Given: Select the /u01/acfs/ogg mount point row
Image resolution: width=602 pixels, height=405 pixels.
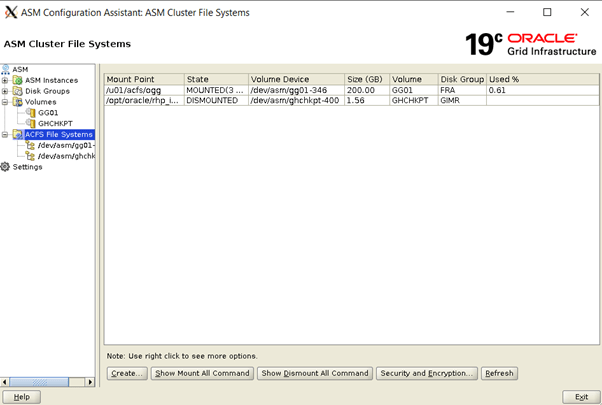Looking at the screenshot, I should pos(143,90).
